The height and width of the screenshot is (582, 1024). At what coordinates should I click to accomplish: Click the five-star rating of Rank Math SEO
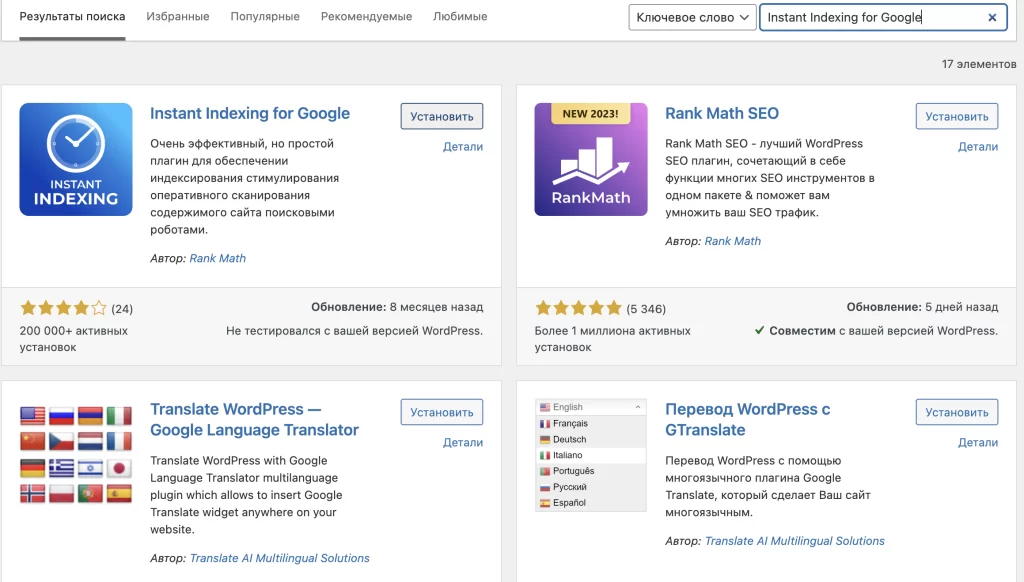[x=578, y=308]
